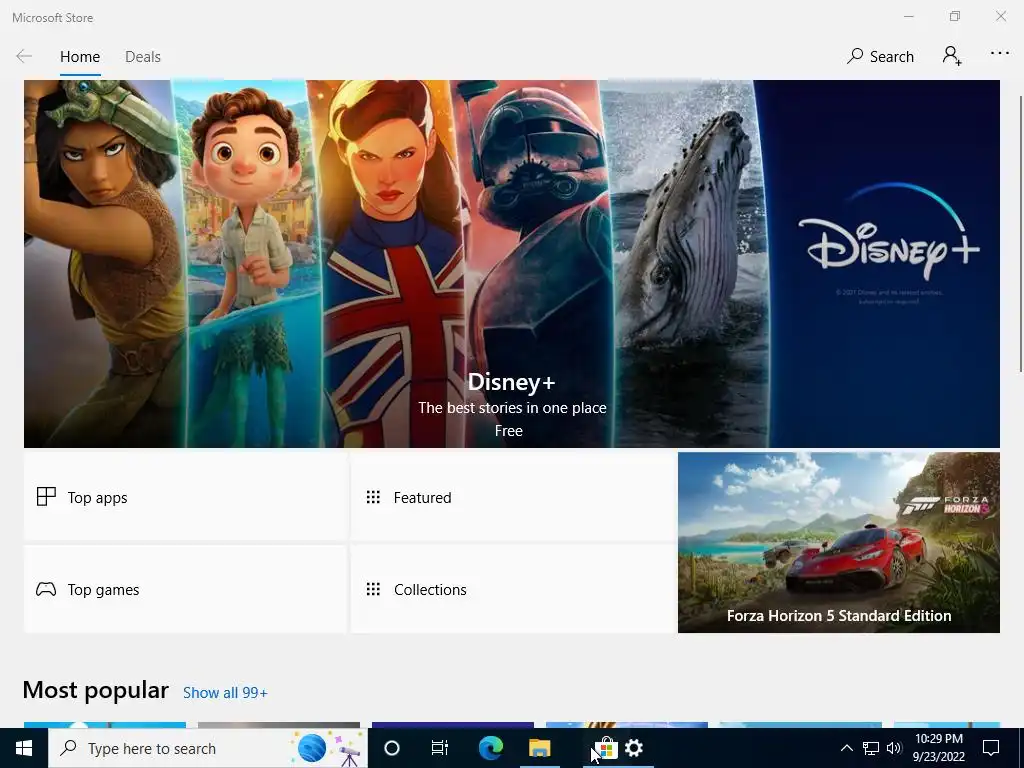The image size is (1024, 768).
Task: Go back with the back arrow
Action: tap(24, 57)
